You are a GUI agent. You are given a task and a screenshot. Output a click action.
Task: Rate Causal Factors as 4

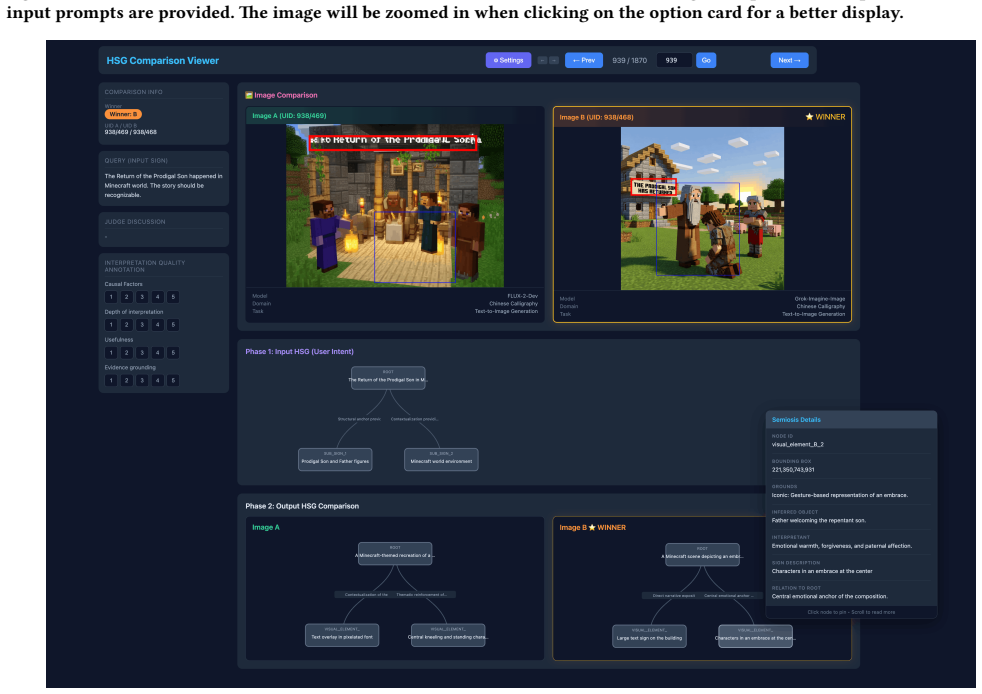point(158,297)
